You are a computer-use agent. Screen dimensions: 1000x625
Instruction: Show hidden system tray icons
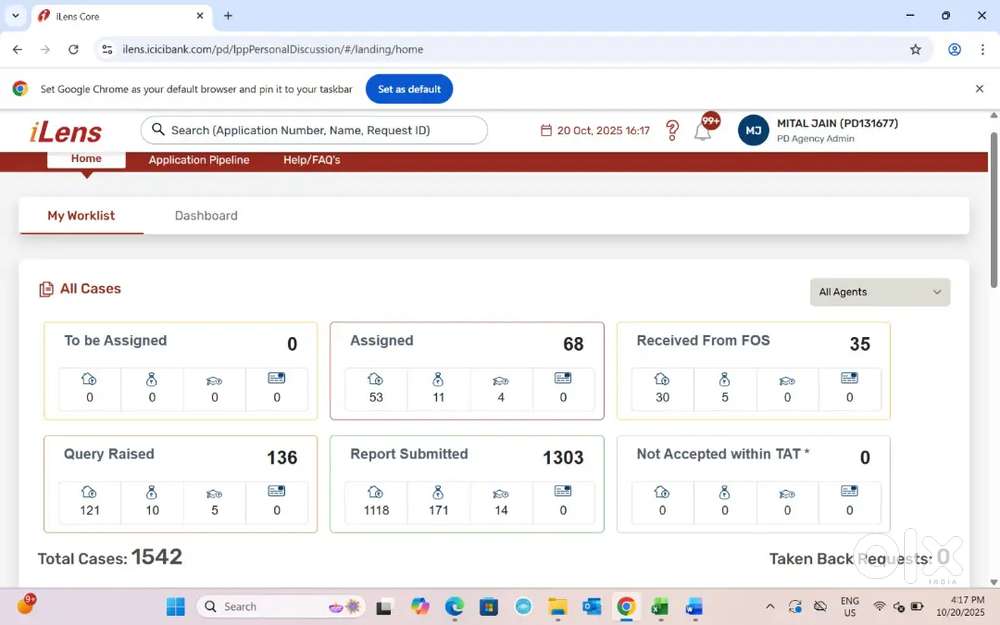point(769,607)
